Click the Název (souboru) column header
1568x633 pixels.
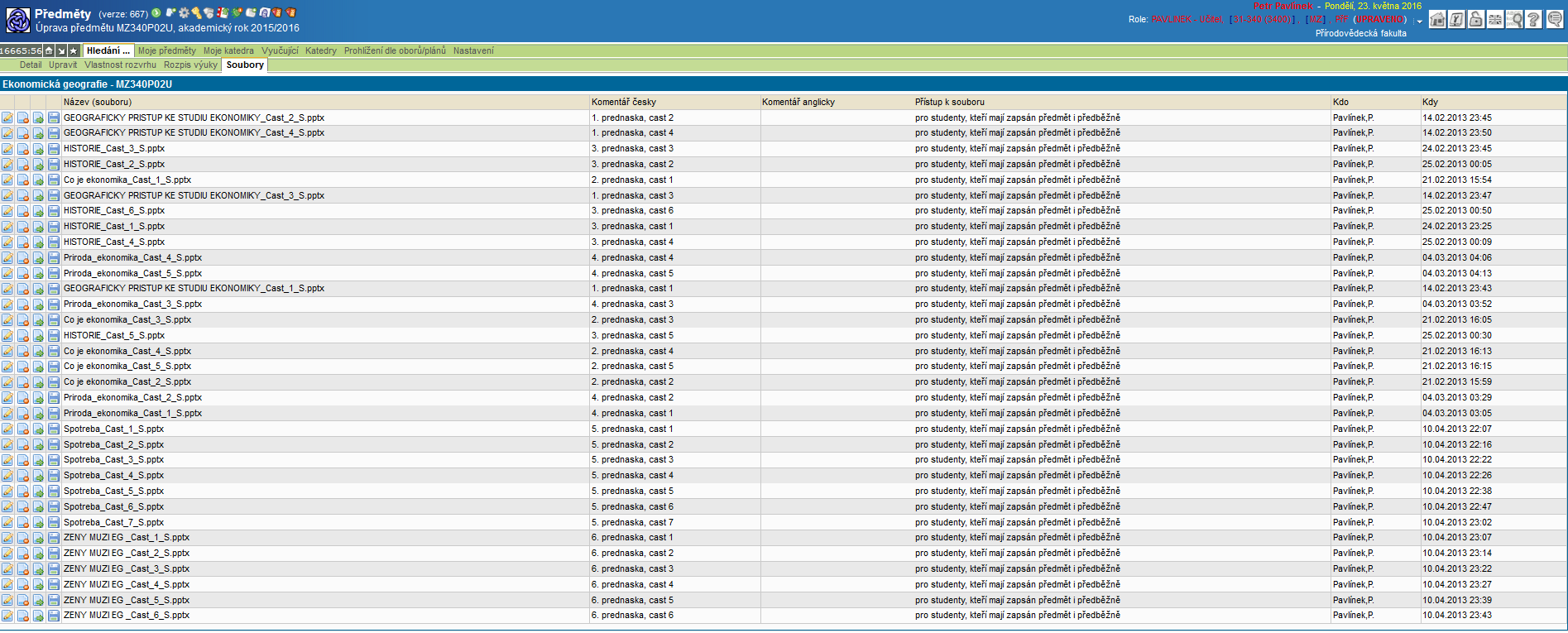click(x=98, y=103)
